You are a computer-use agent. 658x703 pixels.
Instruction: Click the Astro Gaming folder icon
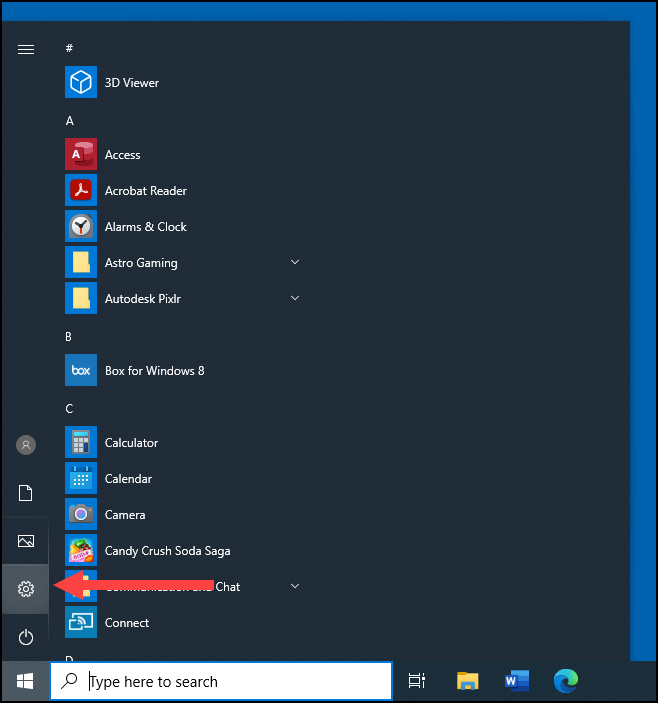click(x=81, y=262)
